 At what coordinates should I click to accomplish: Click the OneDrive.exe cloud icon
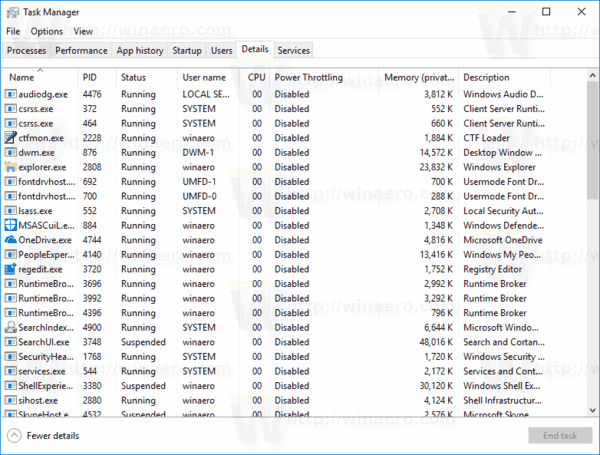[11, 240]
